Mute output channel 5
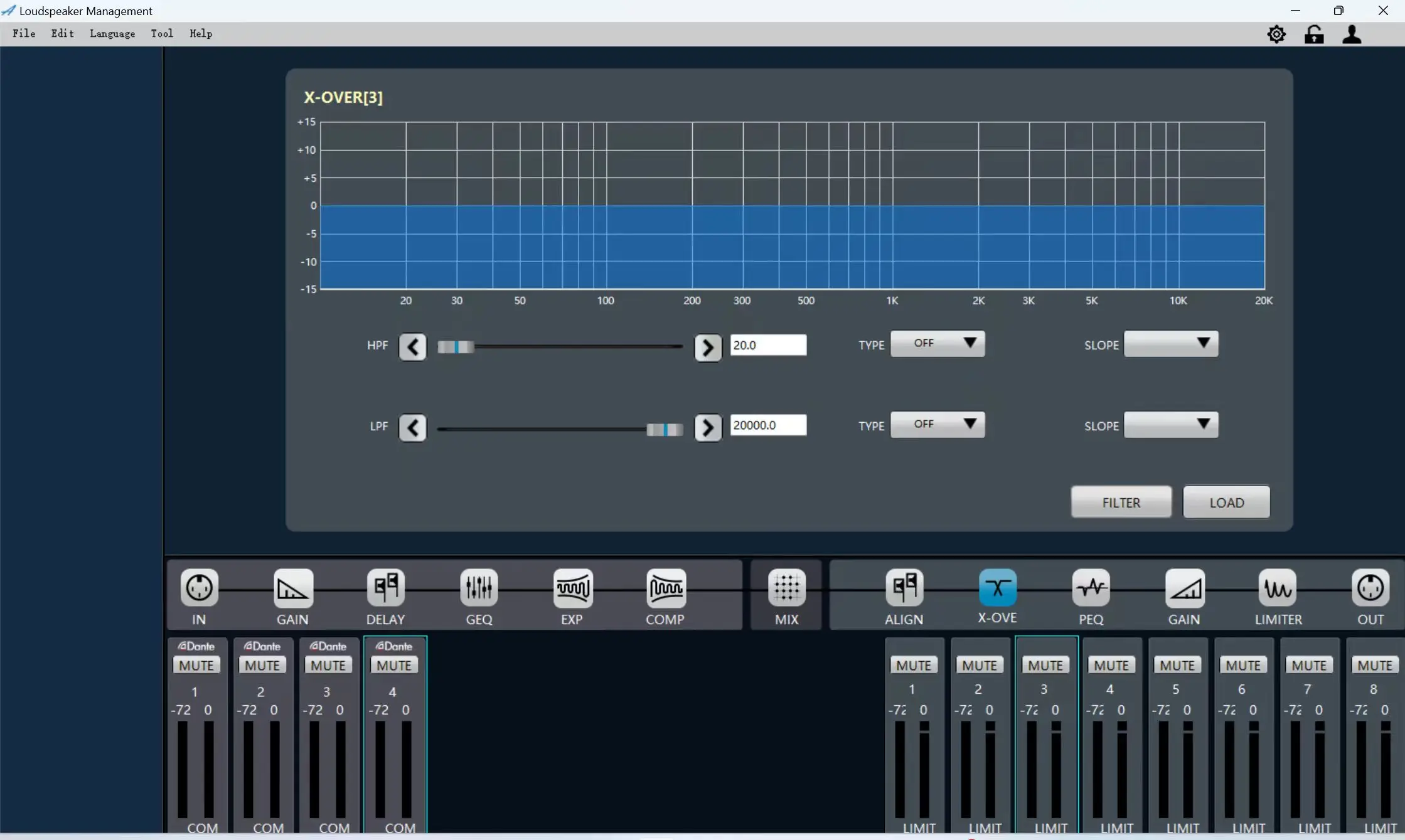 pyautogui.click(x=1177, y=666)
